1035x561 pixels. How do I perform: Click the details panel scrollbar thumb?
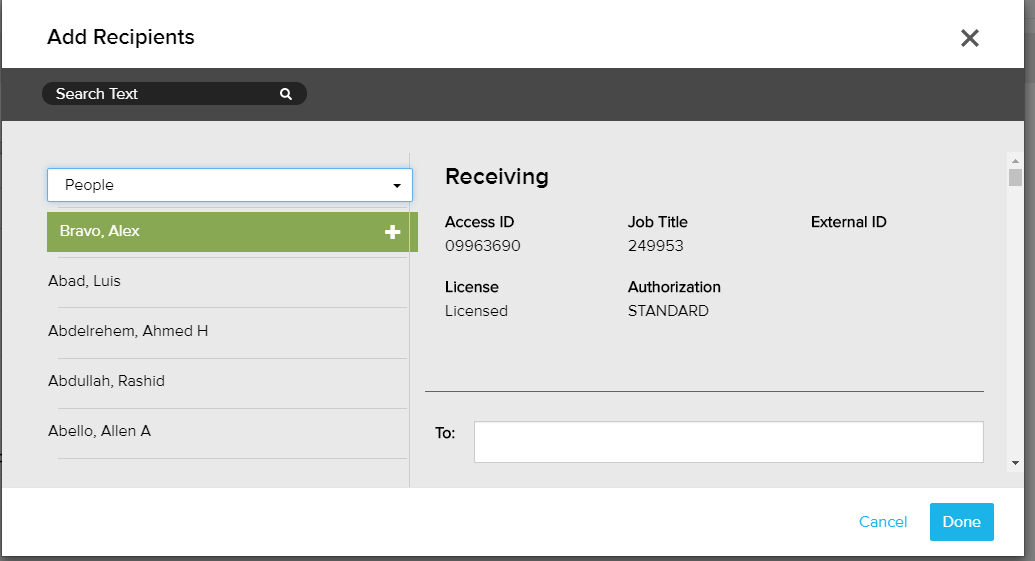tap(1015, 178)
